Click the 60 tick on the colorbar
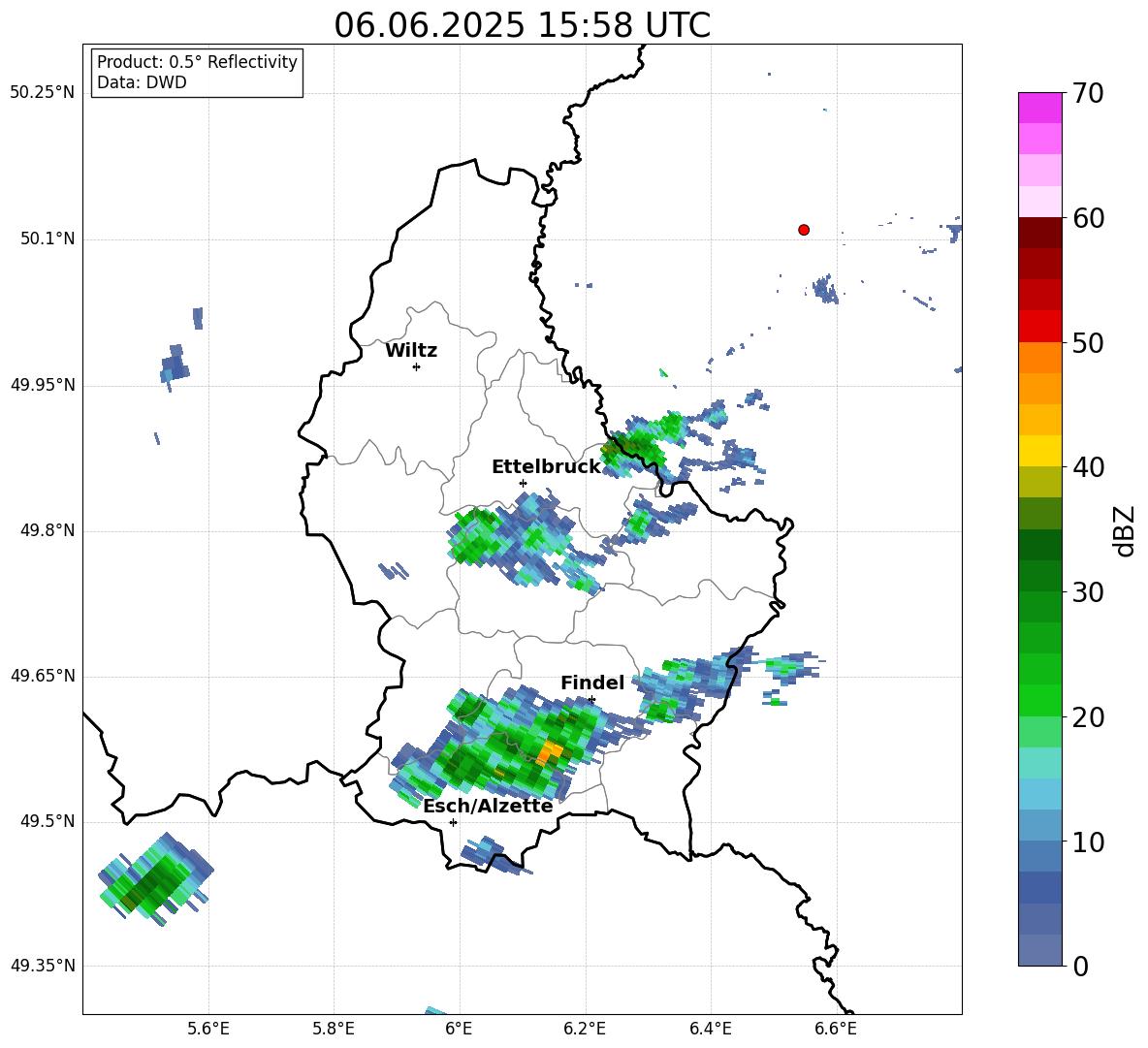 click(1088, 218)
